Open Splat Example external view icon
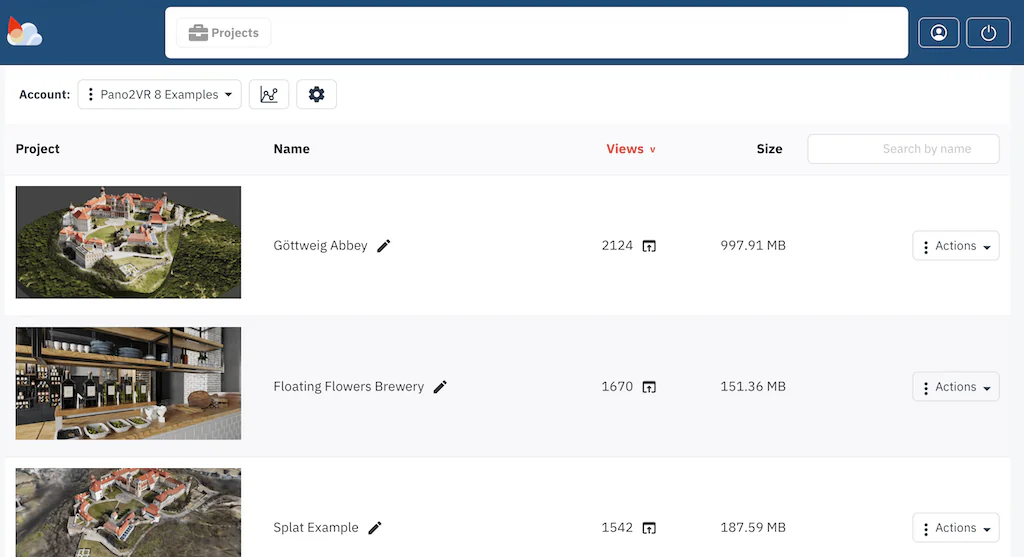 coord(649,528)
